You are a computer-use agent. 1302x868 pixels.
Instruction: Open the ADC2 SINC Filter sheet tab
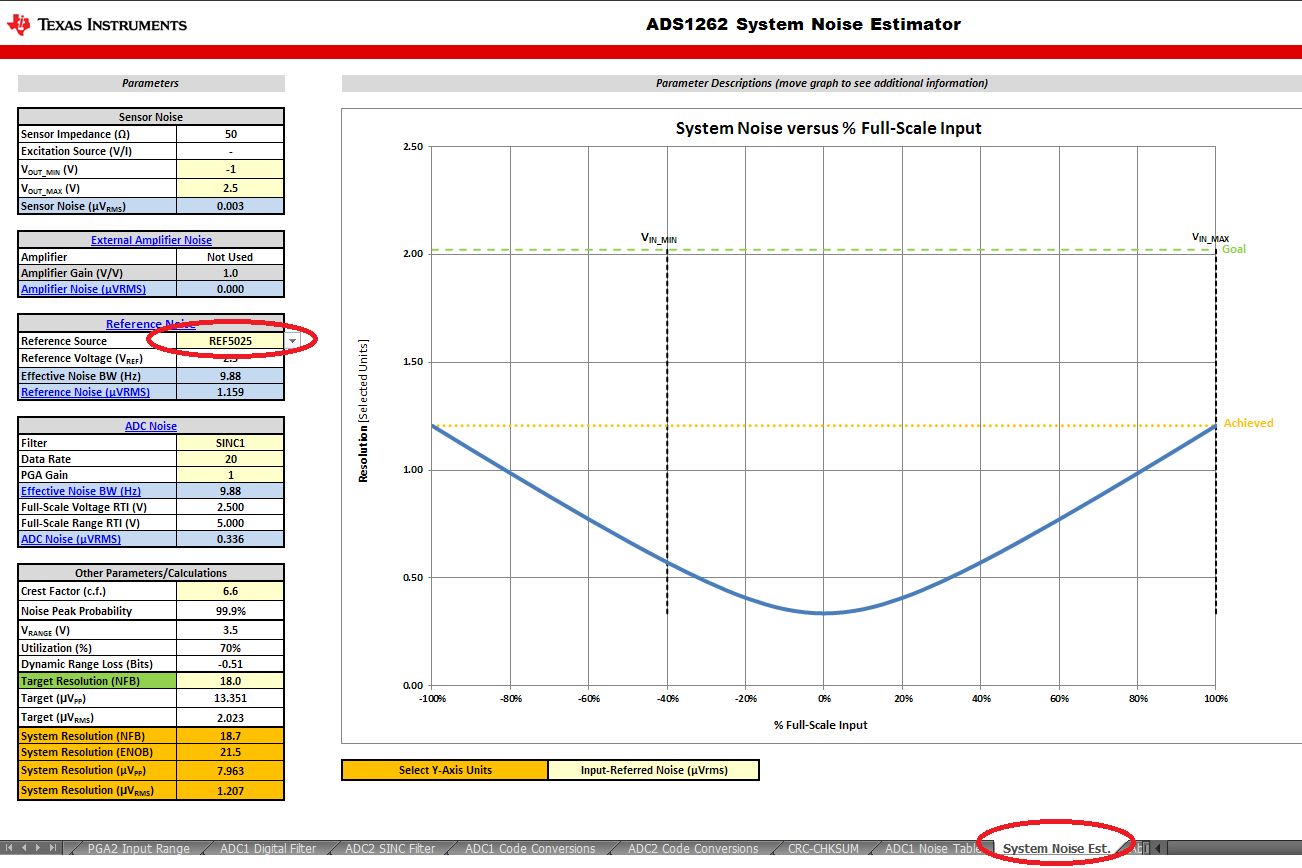[390, 849]
